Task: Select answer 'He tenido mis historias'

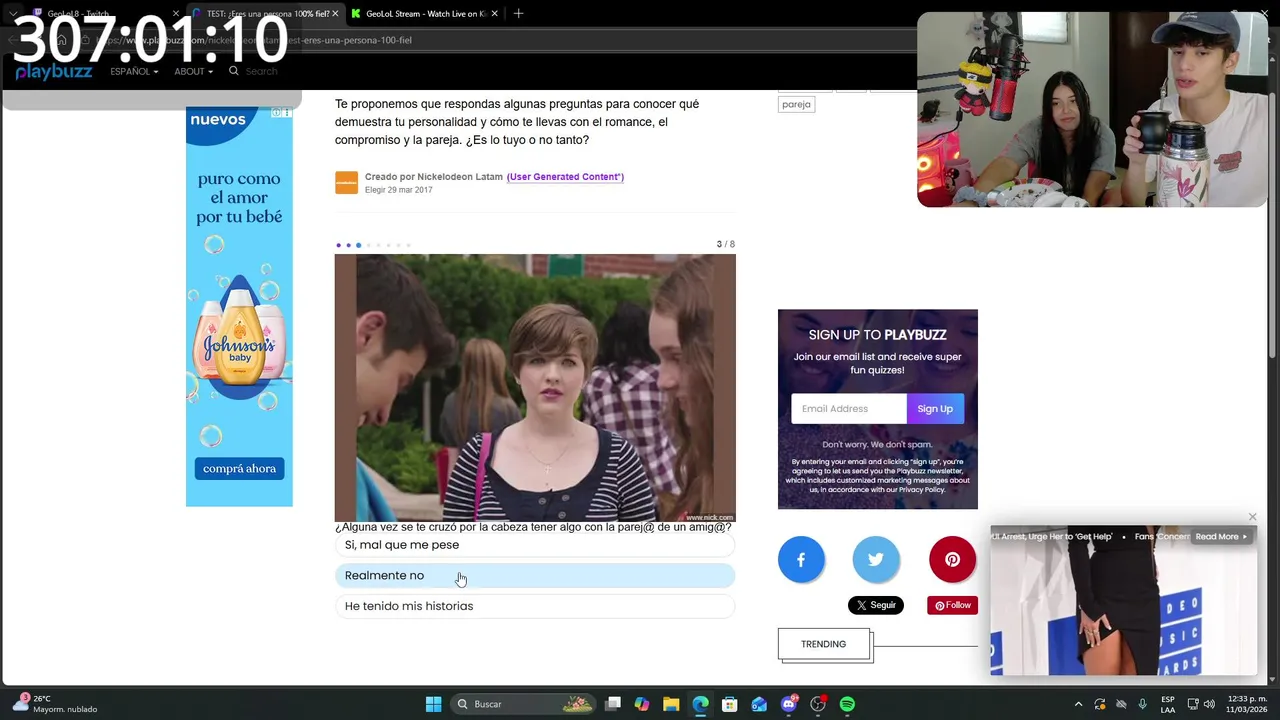Action: (x=535, y=606)
